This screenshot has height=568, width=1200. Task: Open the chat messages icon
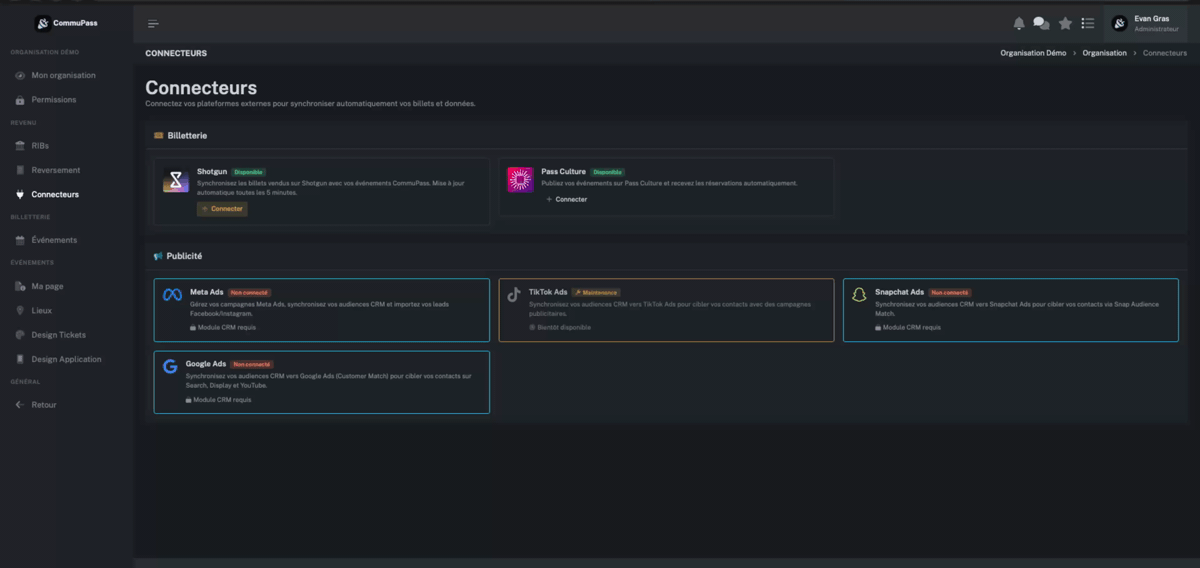coord(1041,23)
